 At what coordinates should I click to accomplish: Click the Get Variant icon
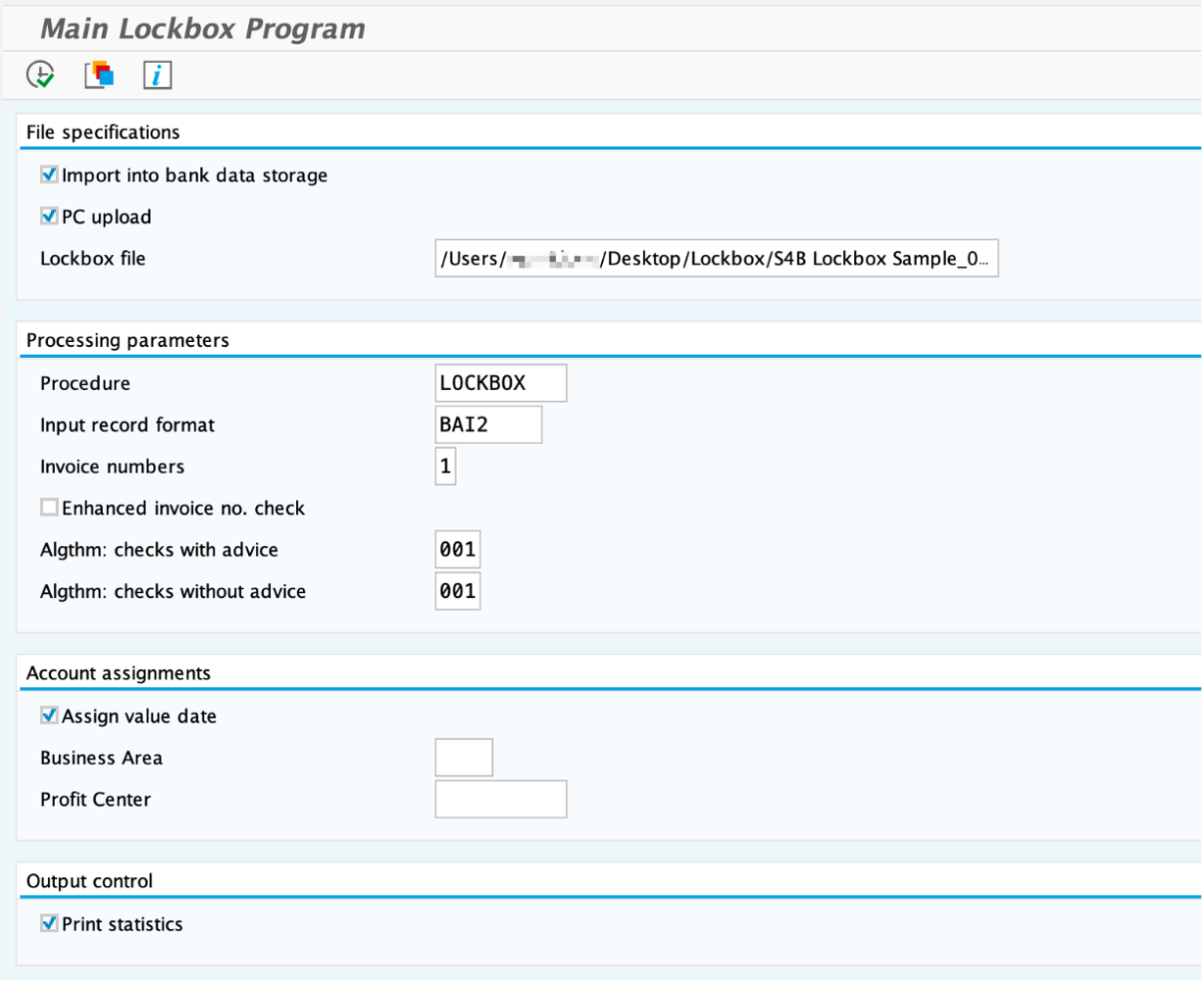coord(99,74)
